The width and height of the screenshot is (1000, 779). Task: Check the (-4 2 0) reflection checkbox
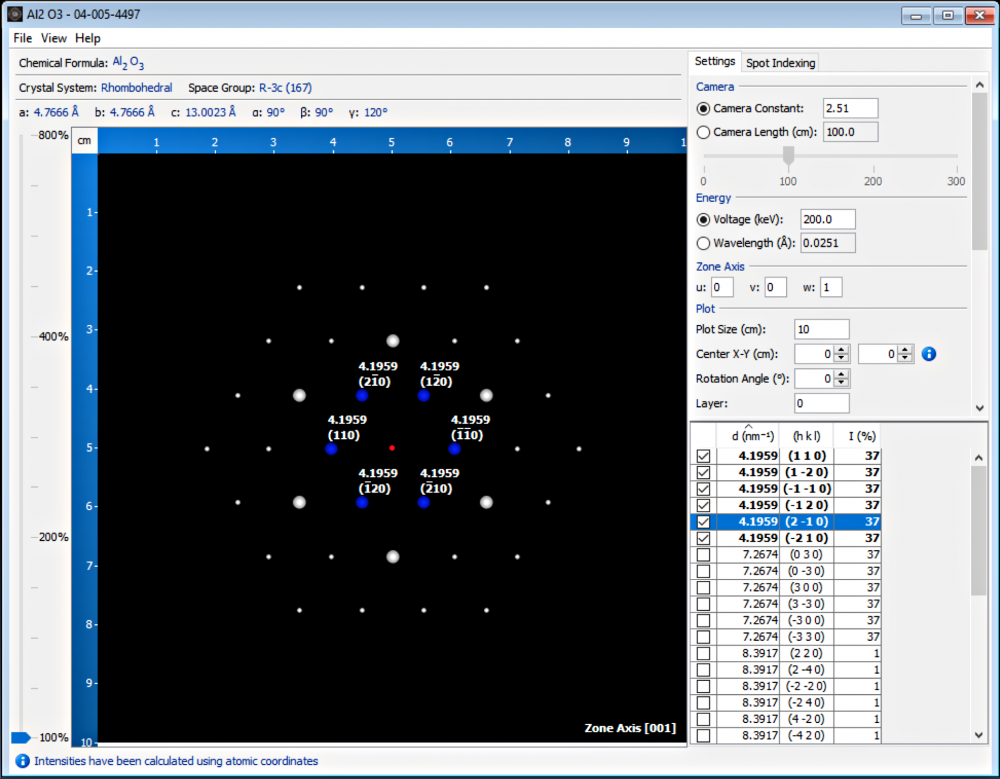click(703, 736)
